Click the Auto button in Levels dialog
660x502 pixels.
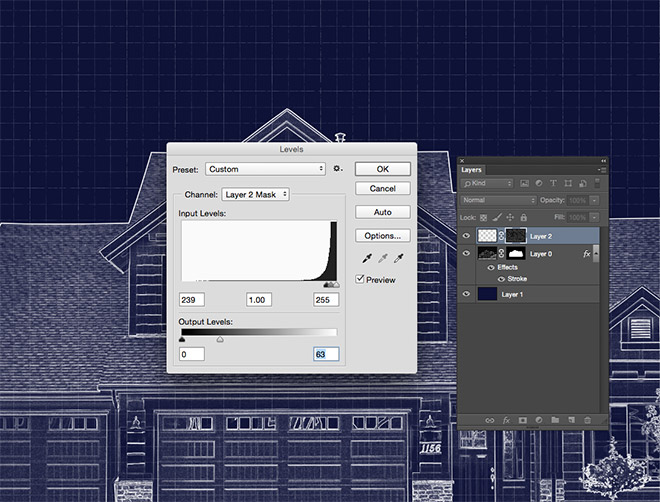tap(382, 212)
